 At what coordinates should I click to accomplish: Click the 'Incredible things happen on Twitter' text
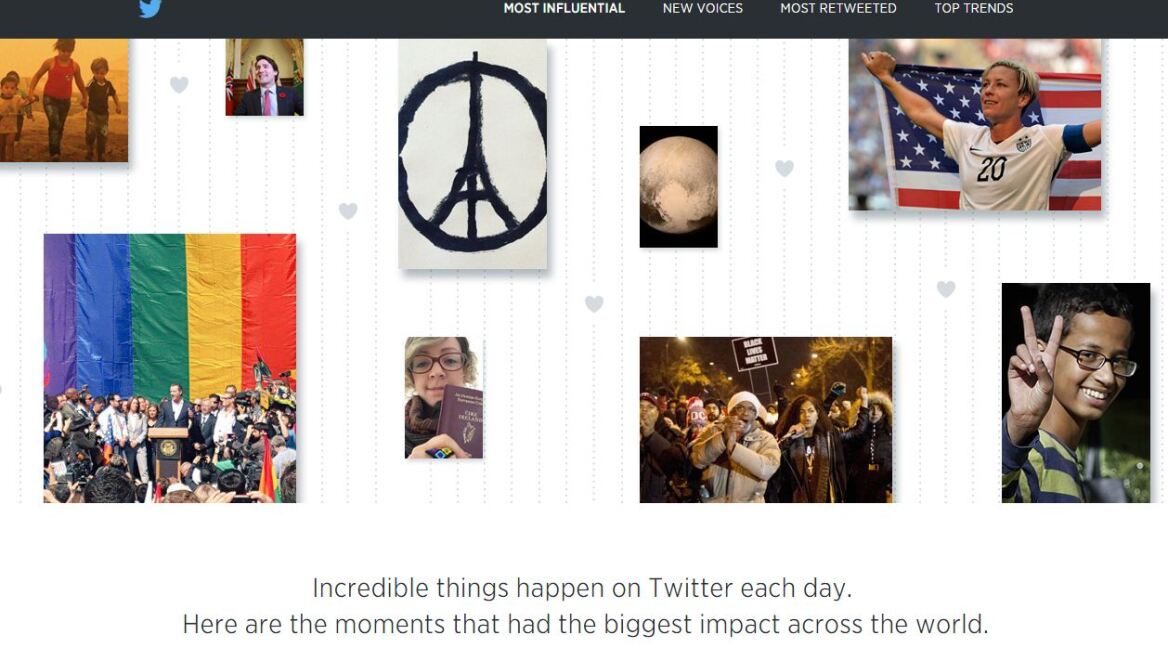[582, 588]
